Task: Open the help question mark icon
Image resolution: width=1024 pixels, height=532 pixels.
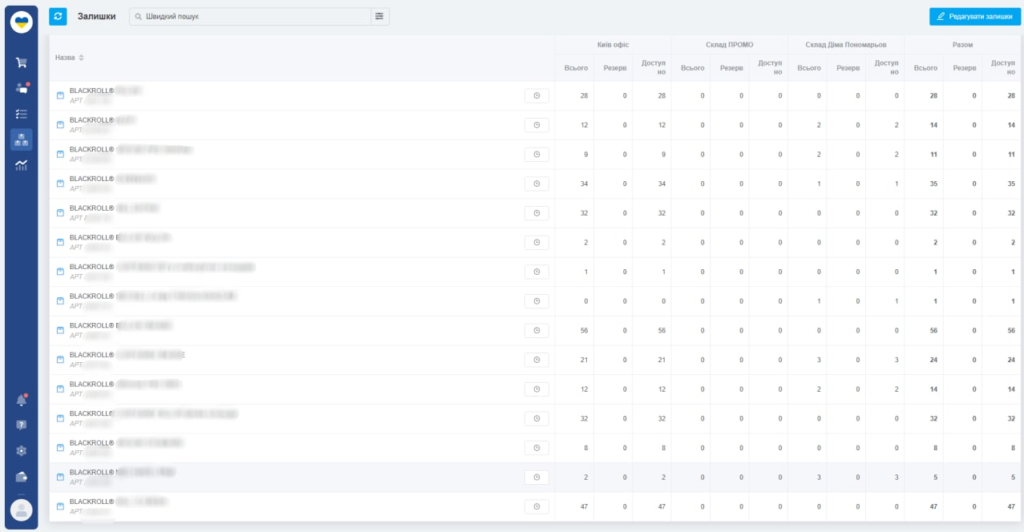Action: 21,425
